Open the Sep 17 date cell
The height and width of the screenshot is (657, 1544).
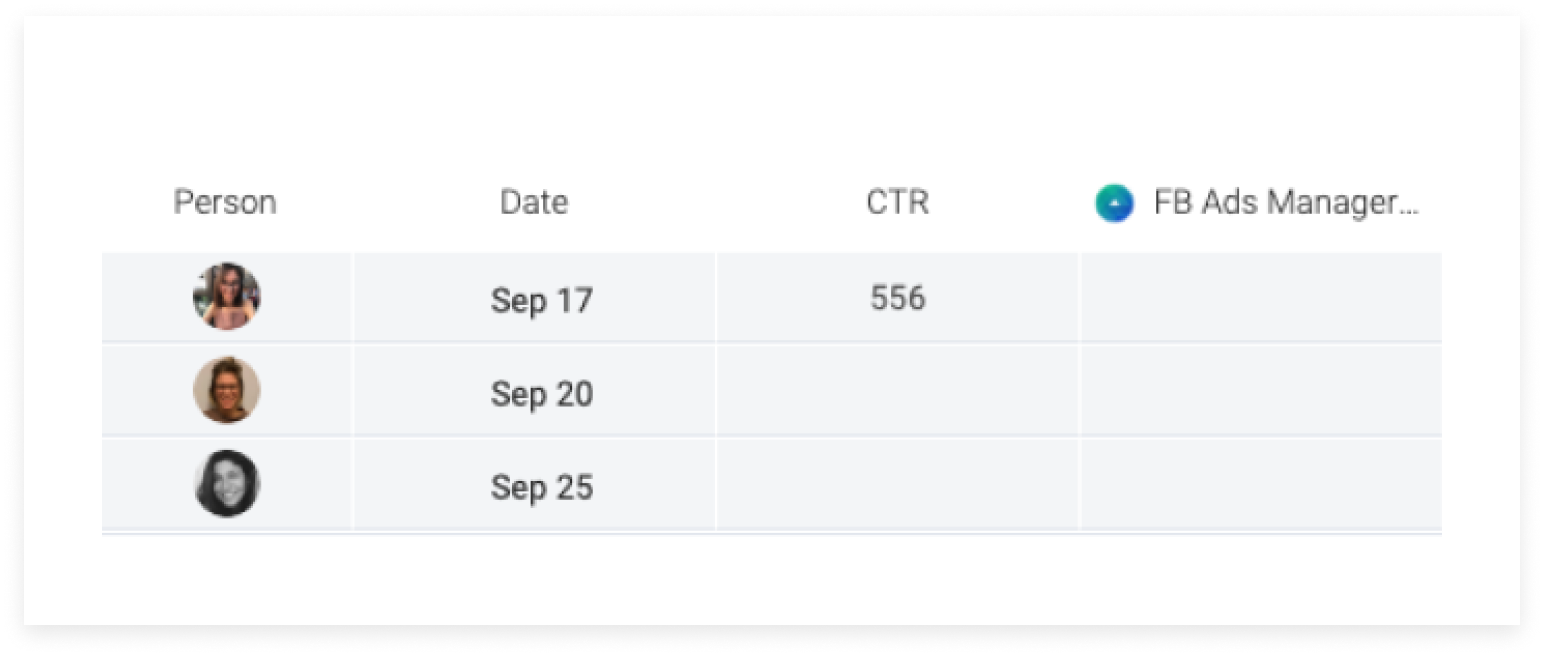[535, 298]
